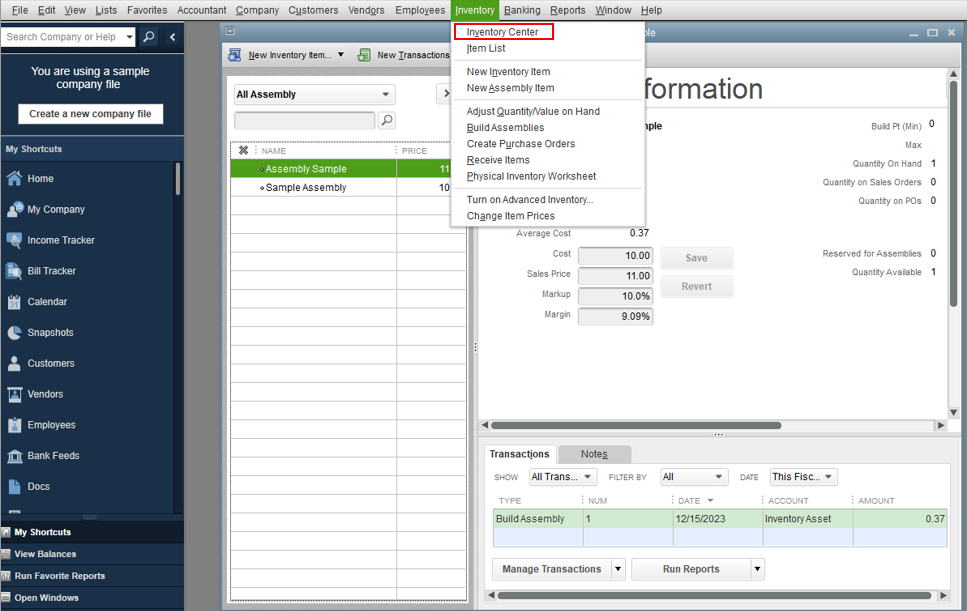Image resolution: width=967 pixels, height=611 pixels.
Task: Sort by the DATE column arrow
Action: 710,501
